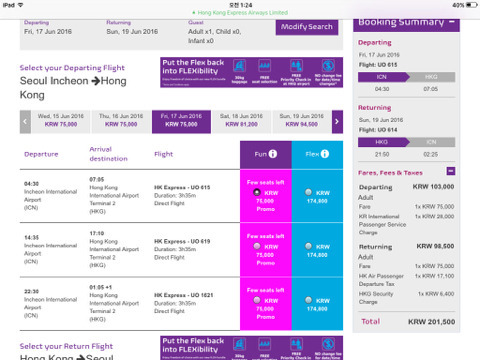The width and height of the screenshot is (480, 360).
Task: Click Total KRW 201,500 amount
Action: pos(432,322)
